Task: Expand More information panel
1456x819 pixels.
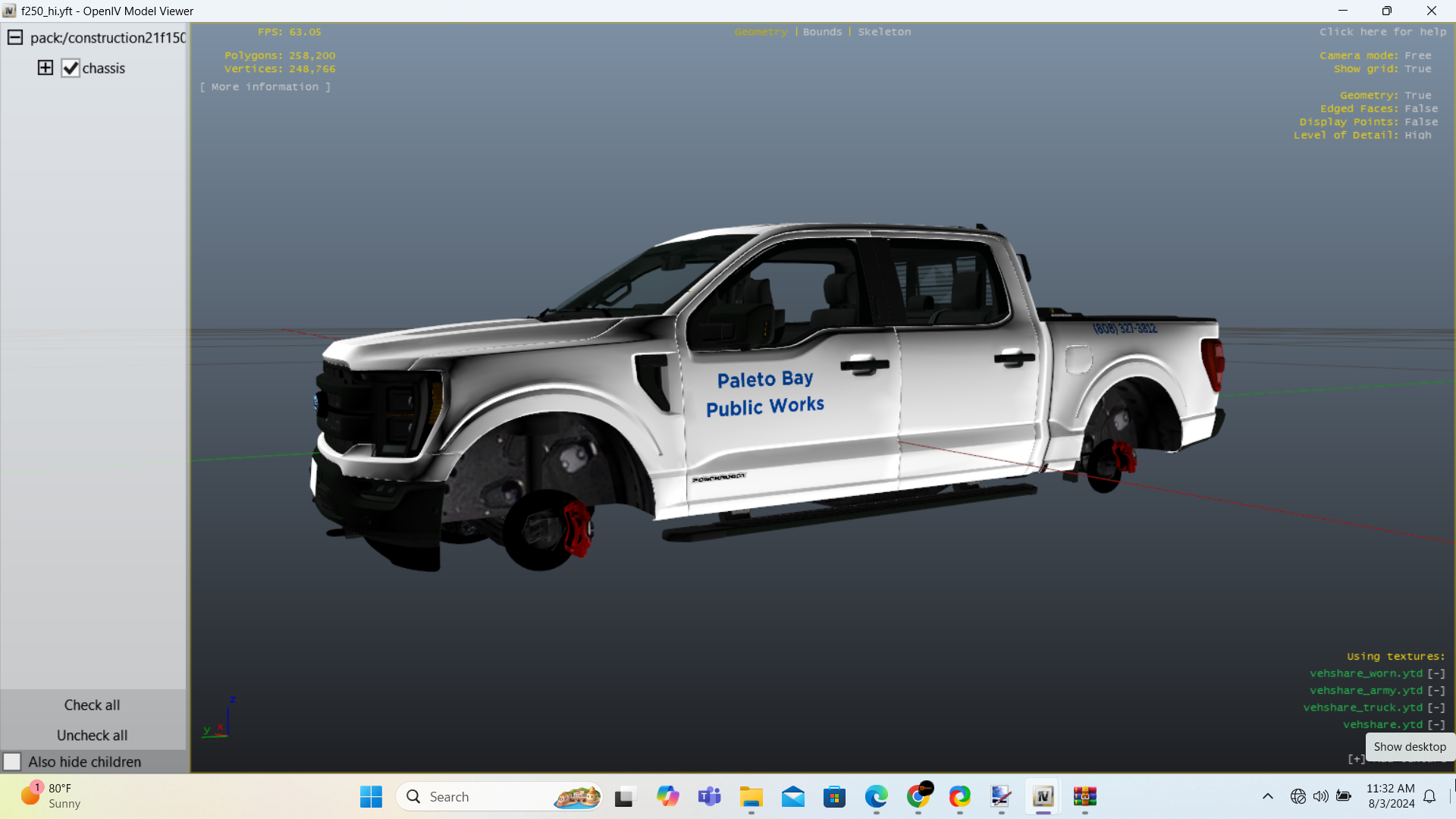Action: click(x=265, y=87)
